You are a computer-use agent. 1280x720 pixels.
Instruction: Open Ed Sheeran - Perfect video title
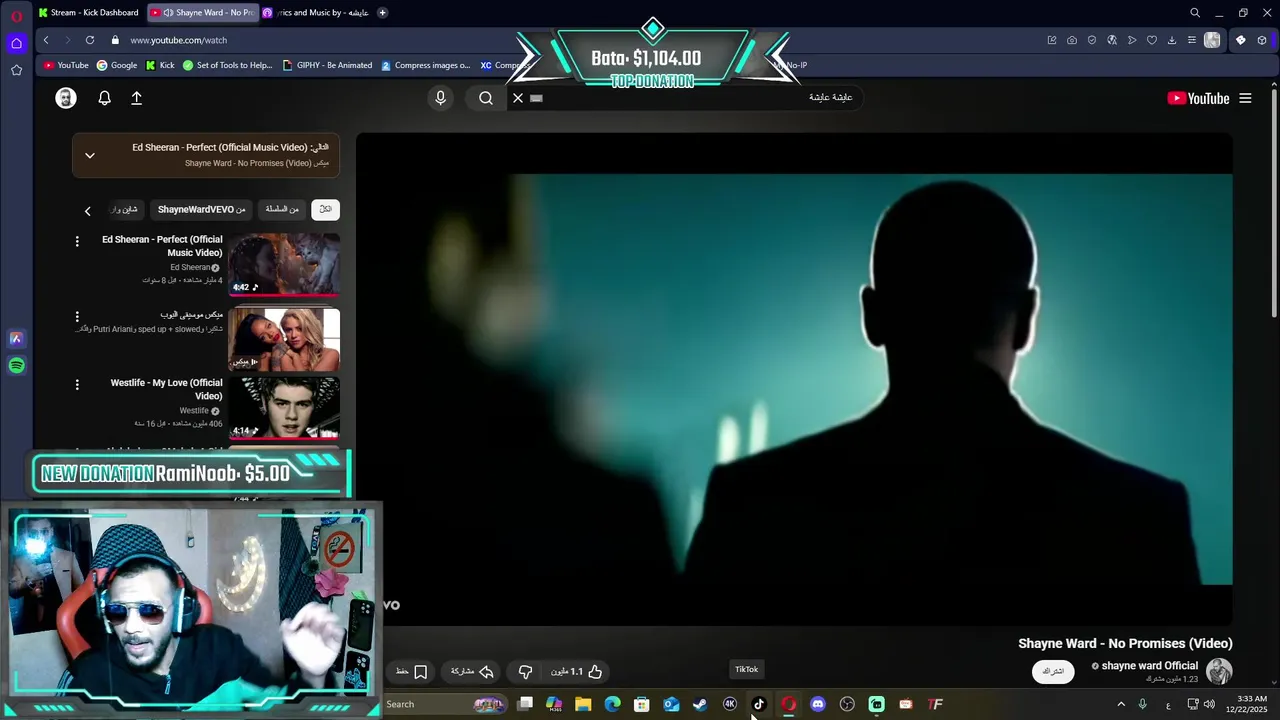click(162, 246)
